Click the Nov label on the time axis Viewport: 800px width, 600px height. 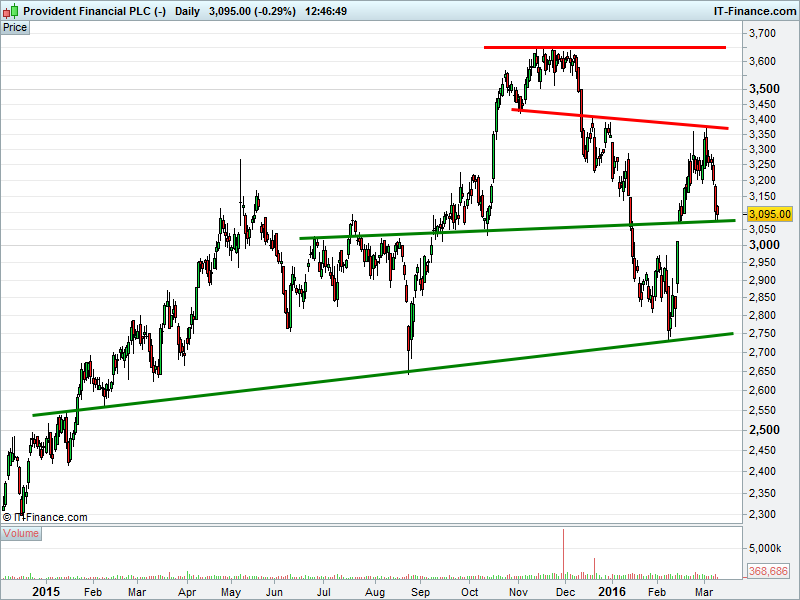click(x=518, y=592)
